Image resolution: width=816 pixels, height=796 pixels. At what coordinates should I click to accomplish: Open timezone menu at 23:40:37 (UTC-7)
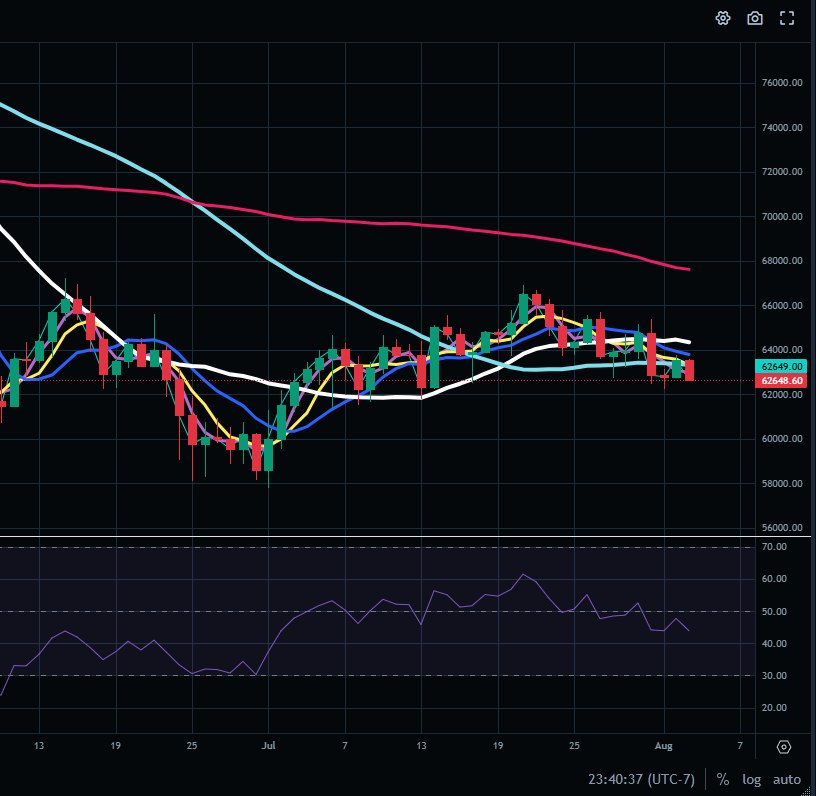[642, 779]
